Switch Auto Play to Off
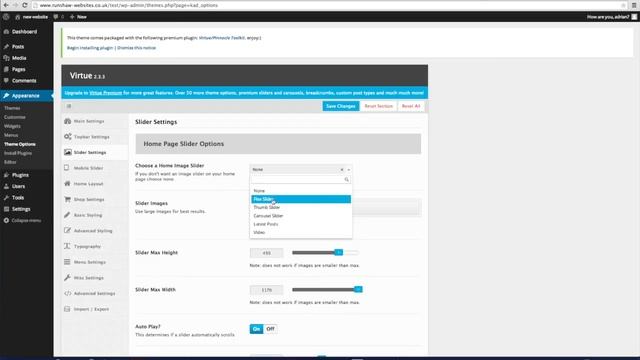The image size is (640, 360). click(x=270, y=329)
